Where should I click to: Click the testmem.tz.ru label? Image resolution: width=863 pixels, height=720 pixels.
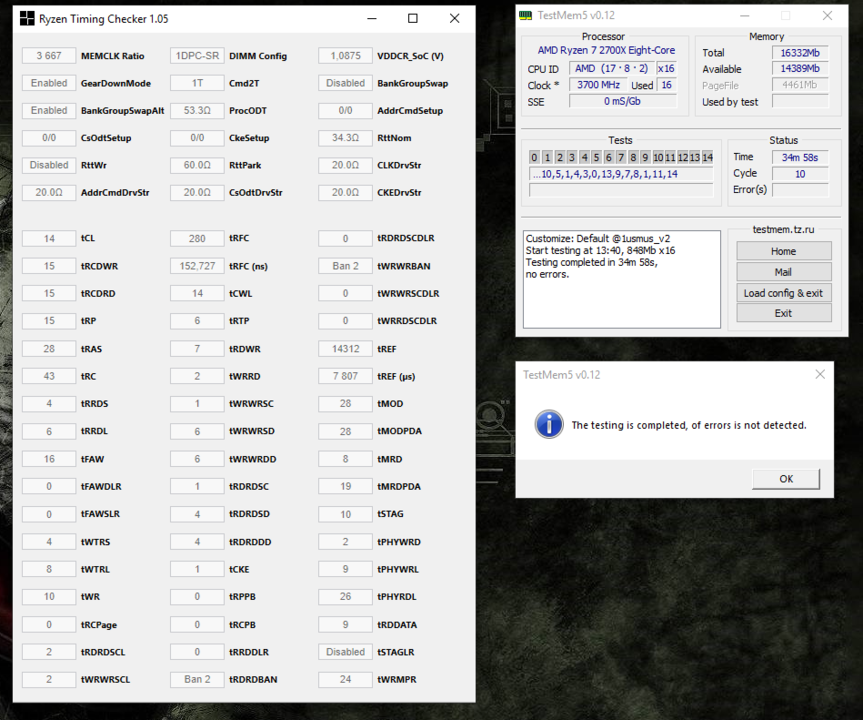click(x=784, y=230)
